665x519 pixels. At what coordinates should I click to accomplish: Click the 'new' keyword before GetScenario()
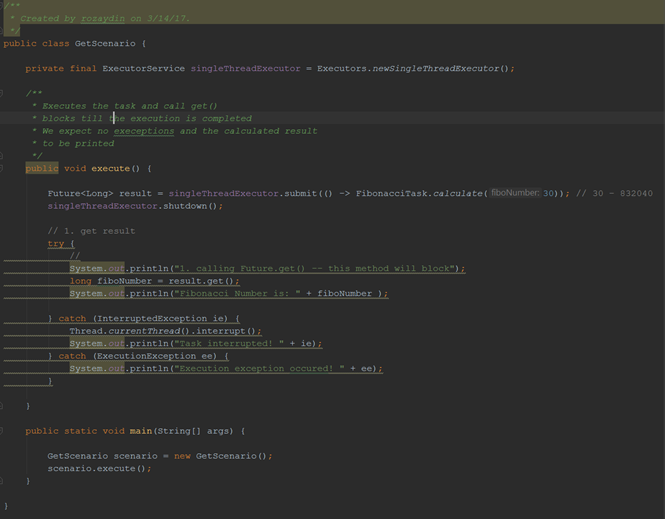[x=182, y=456]
